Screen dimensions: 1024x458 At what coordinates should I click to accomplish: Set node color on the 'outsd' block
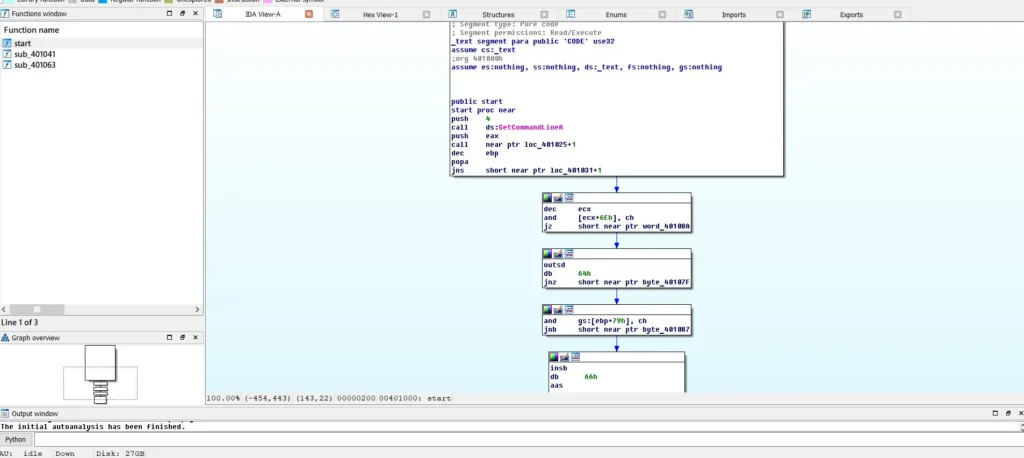pos(548,254)
